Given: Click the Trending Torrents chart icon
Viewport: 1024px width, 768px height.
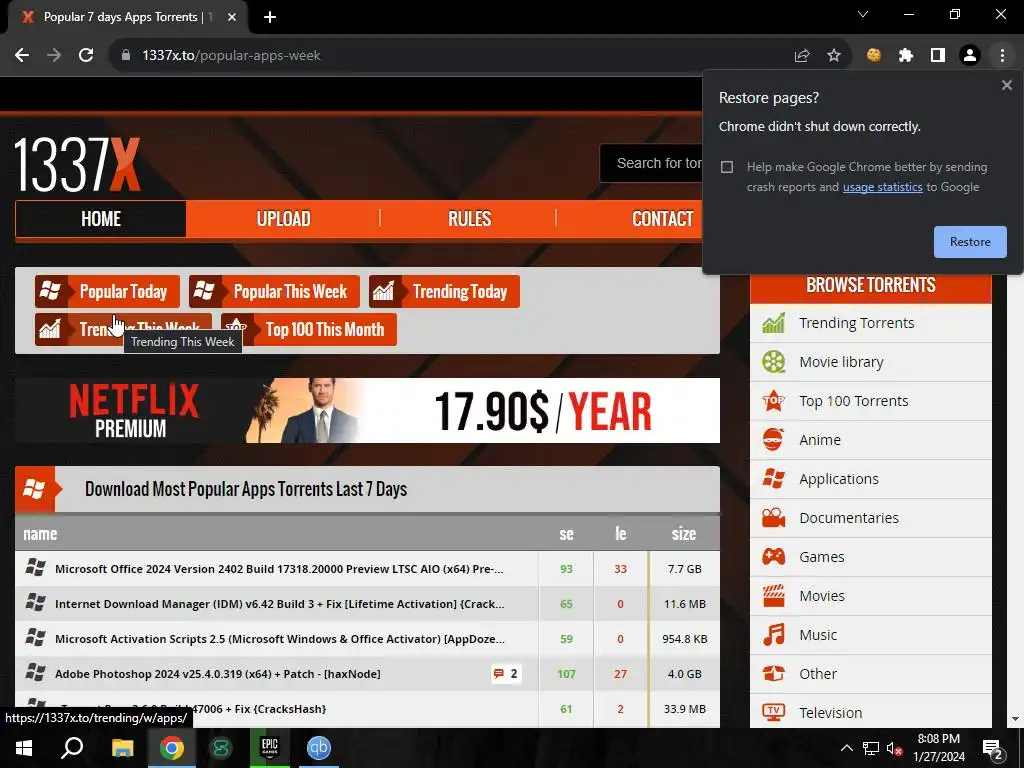Looking at the screenshot, I should (773, 323).
